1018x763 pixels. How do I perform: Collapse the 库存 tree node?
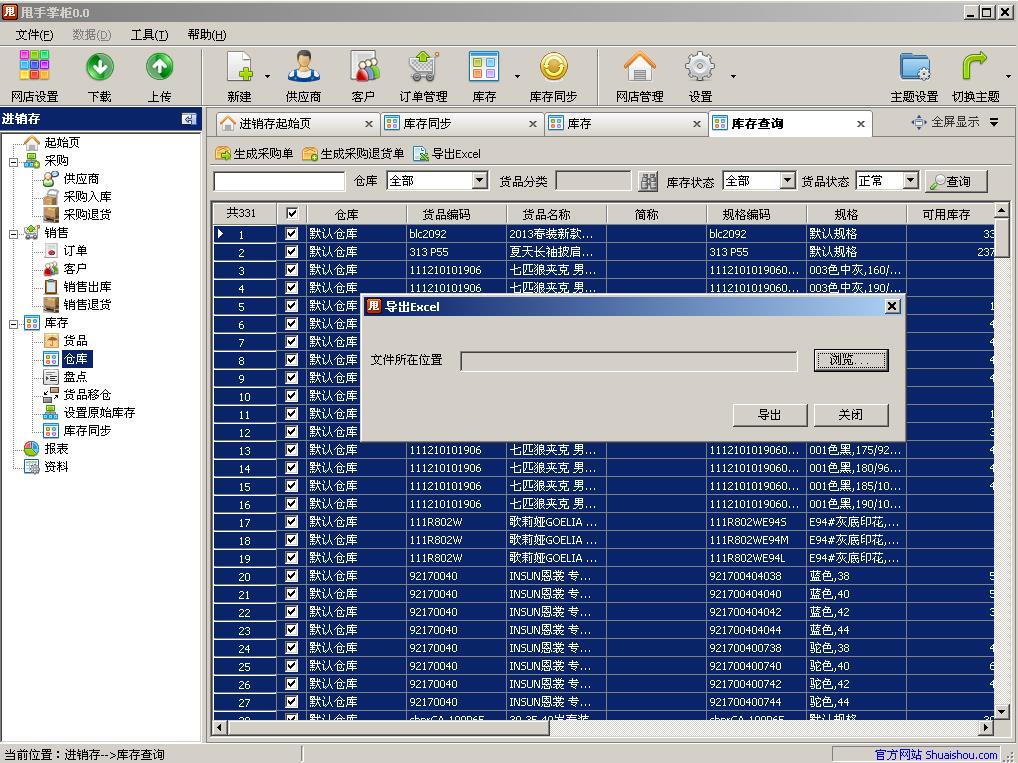click(13, 324)
